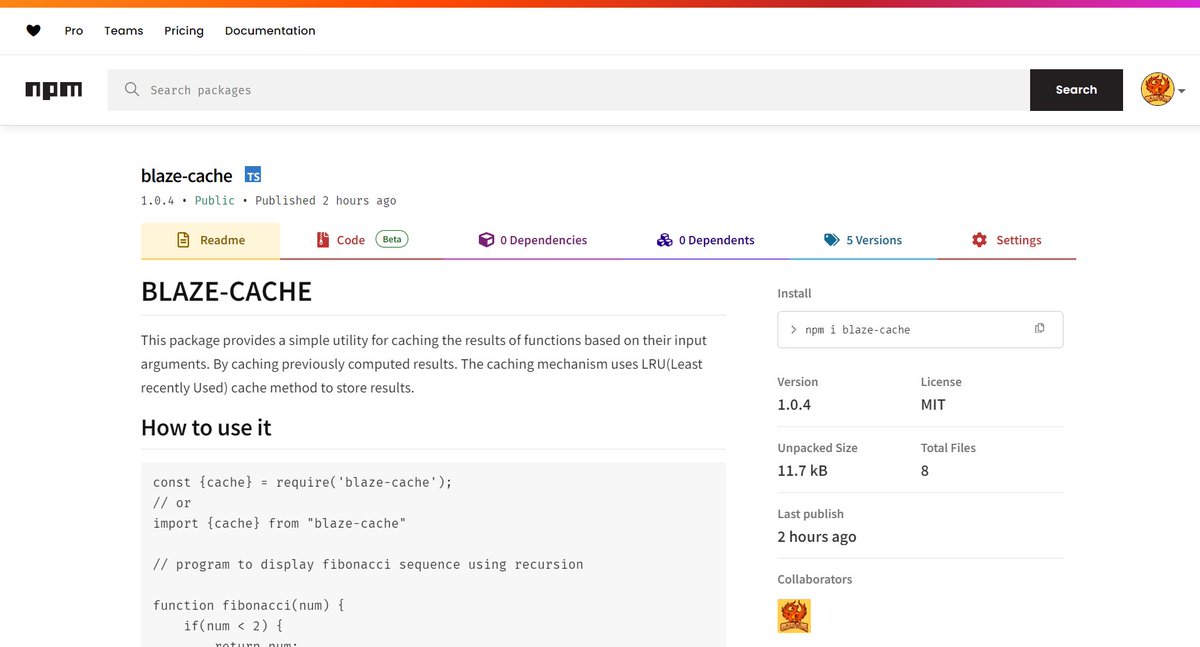The width and height of the screenshot is (1200, 647).
Task: Open the Pro page
Action: [x=74, y=31]
